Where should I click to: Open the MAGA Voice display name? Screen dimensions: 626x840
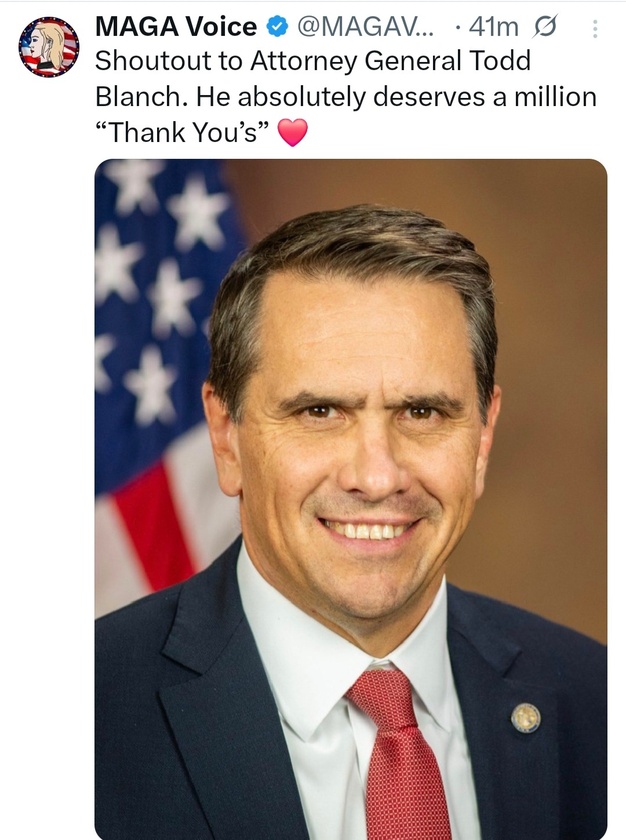point(176,28)
